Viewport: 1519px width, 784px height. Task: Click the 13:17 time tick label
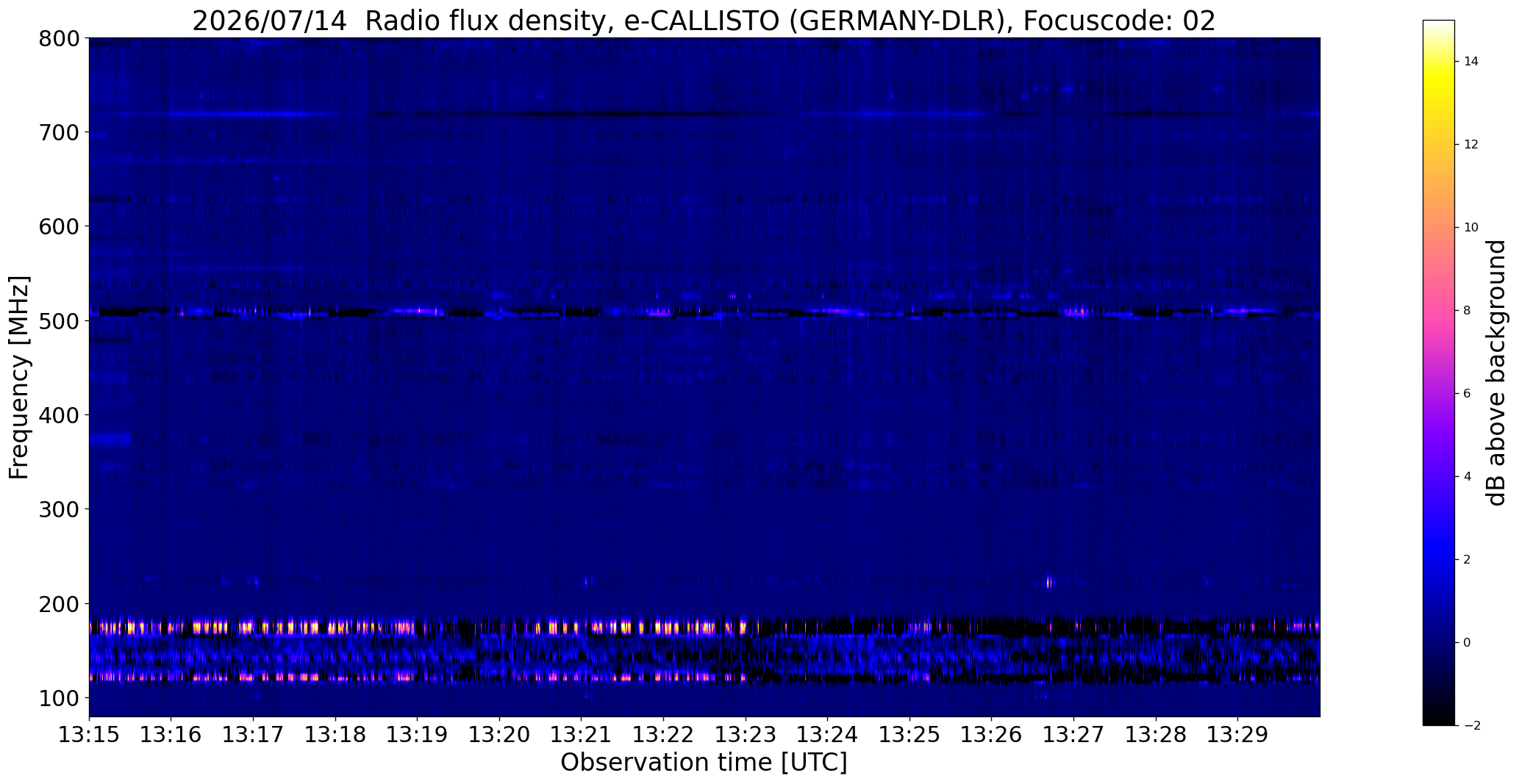(253, 735)
